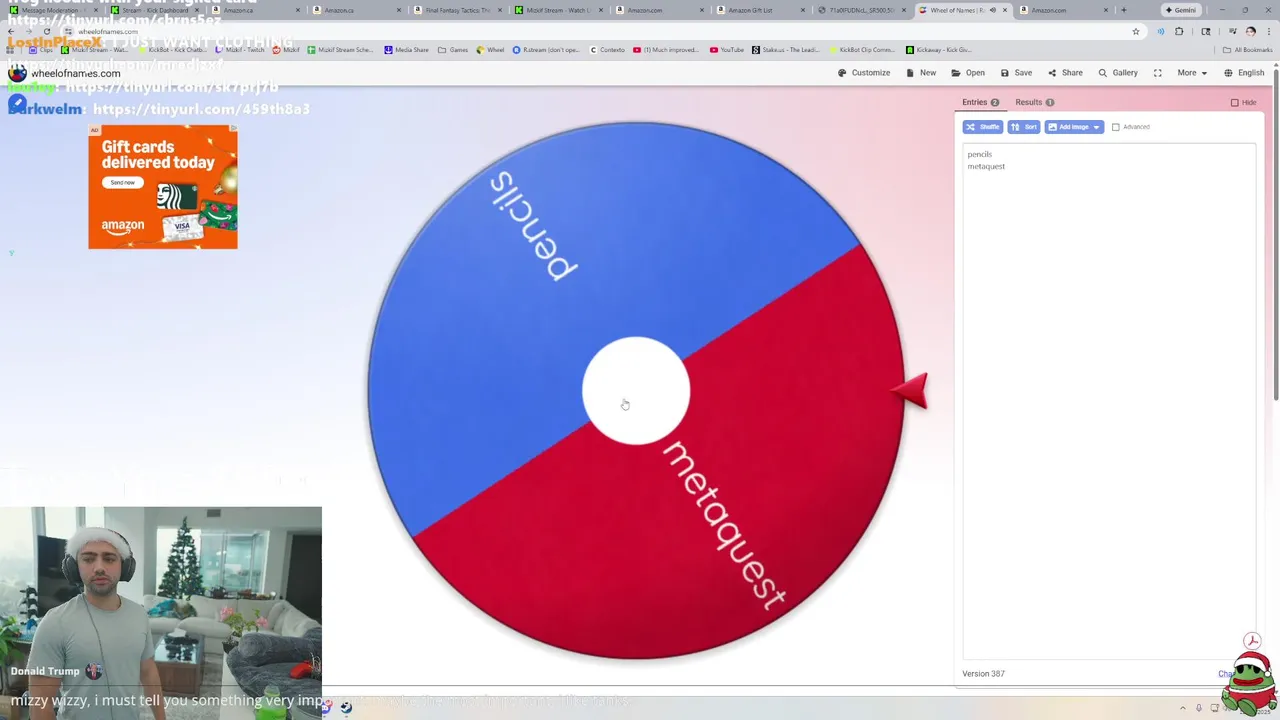The height and width of the screenshot is (720, 1280).
Task: Save the current wheel
Action: pos(1016,73)
